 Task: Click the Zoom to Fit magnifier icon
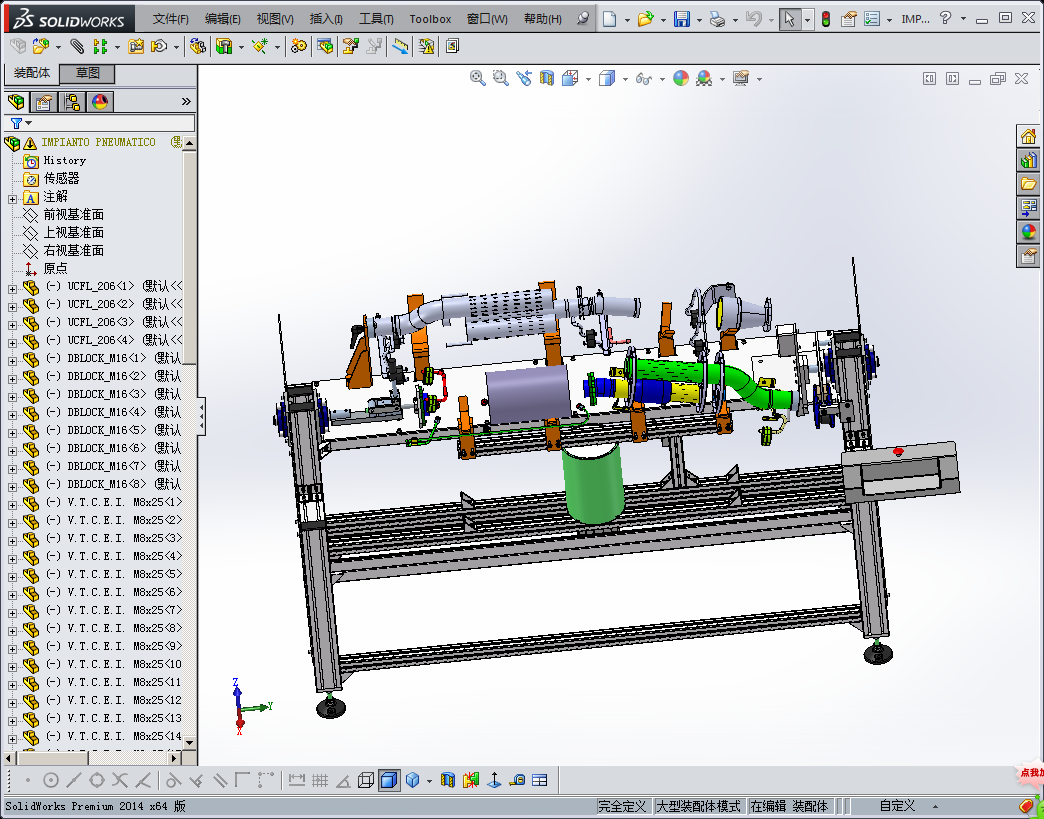478,78
